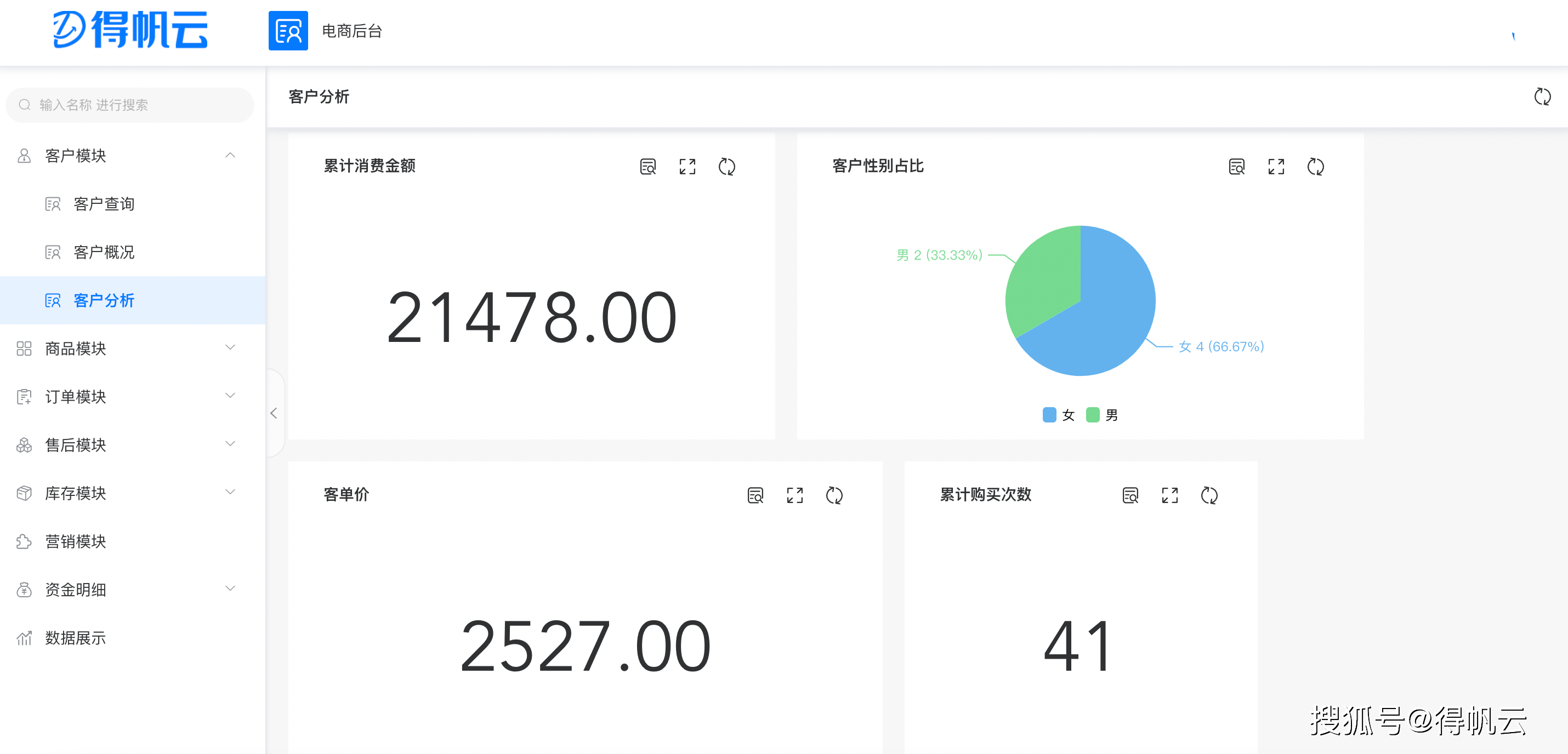
Task: Maximize the 客户性别占比 chart fullscreen
Action: click(x=1276, y=167)
